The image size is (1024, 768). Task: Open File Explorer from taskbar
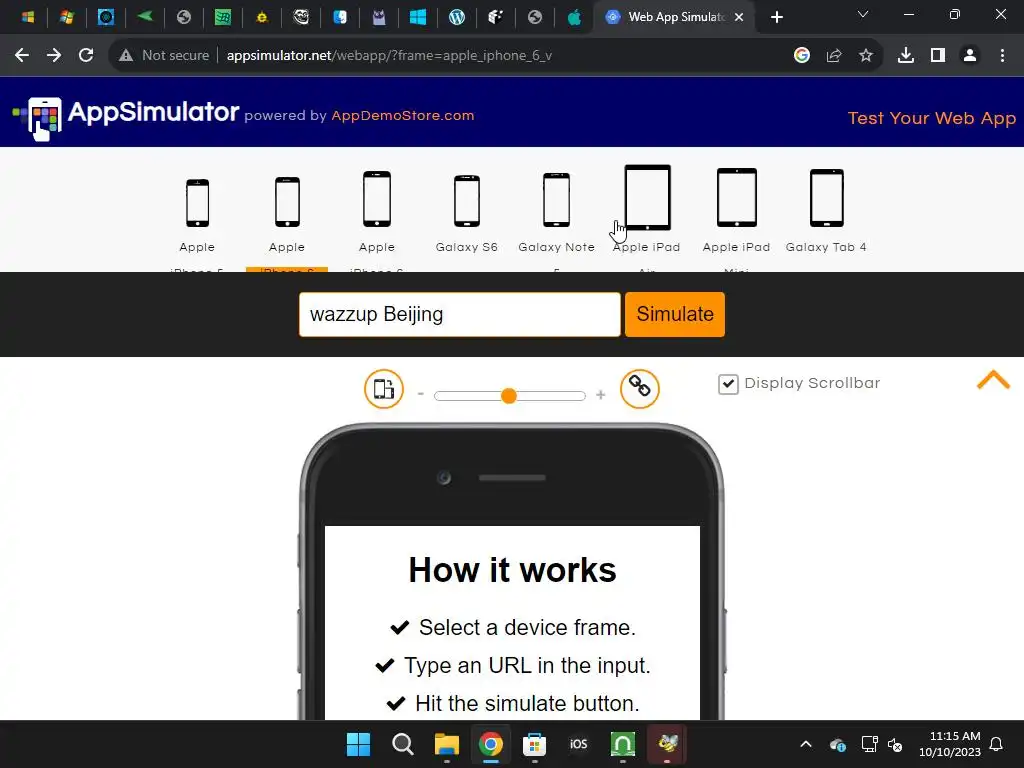pyautogui.click(x=447, y=744)
